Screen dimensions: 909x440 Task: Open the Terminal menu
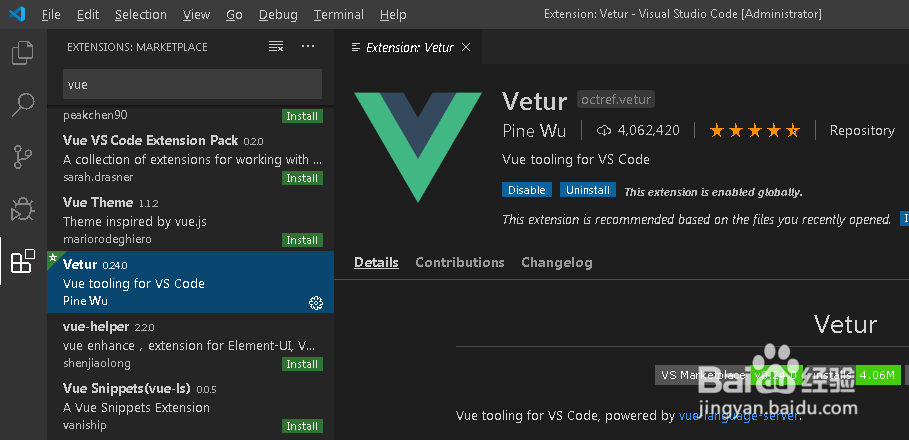coord(338,14)
